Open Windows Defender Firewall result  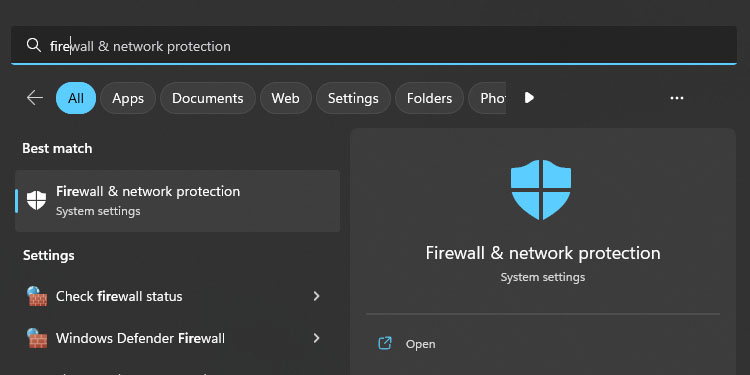[177, 338]
